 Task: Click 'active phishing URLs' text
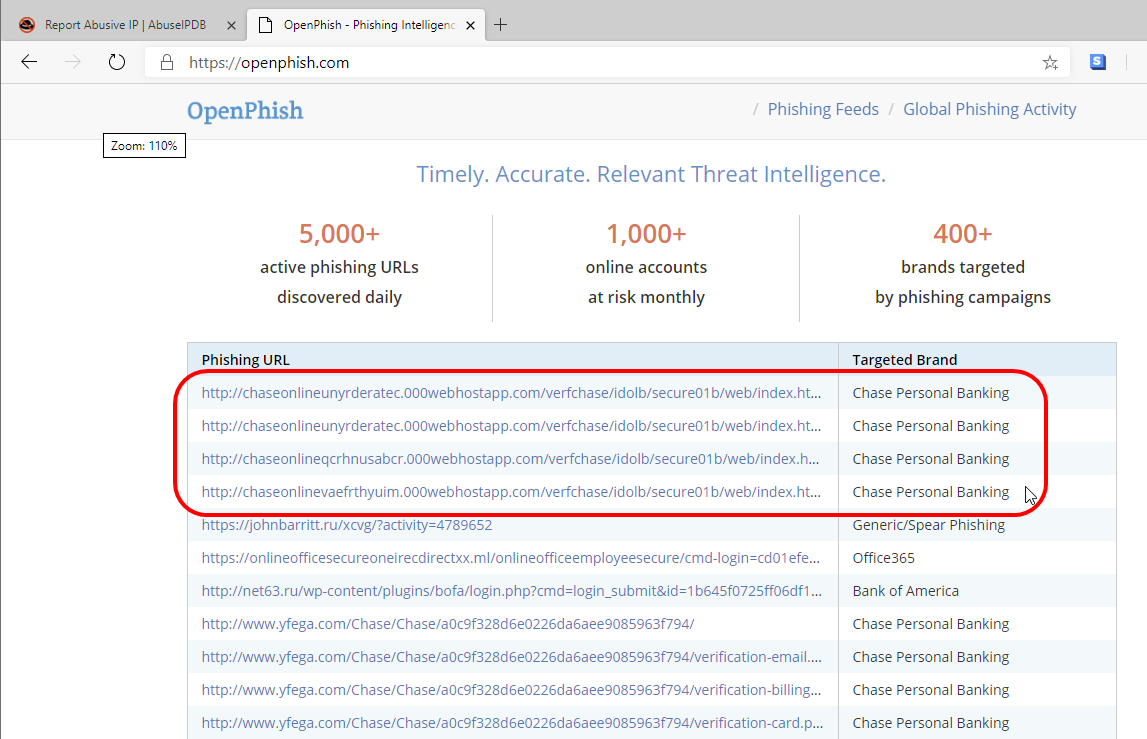[339, 267]
